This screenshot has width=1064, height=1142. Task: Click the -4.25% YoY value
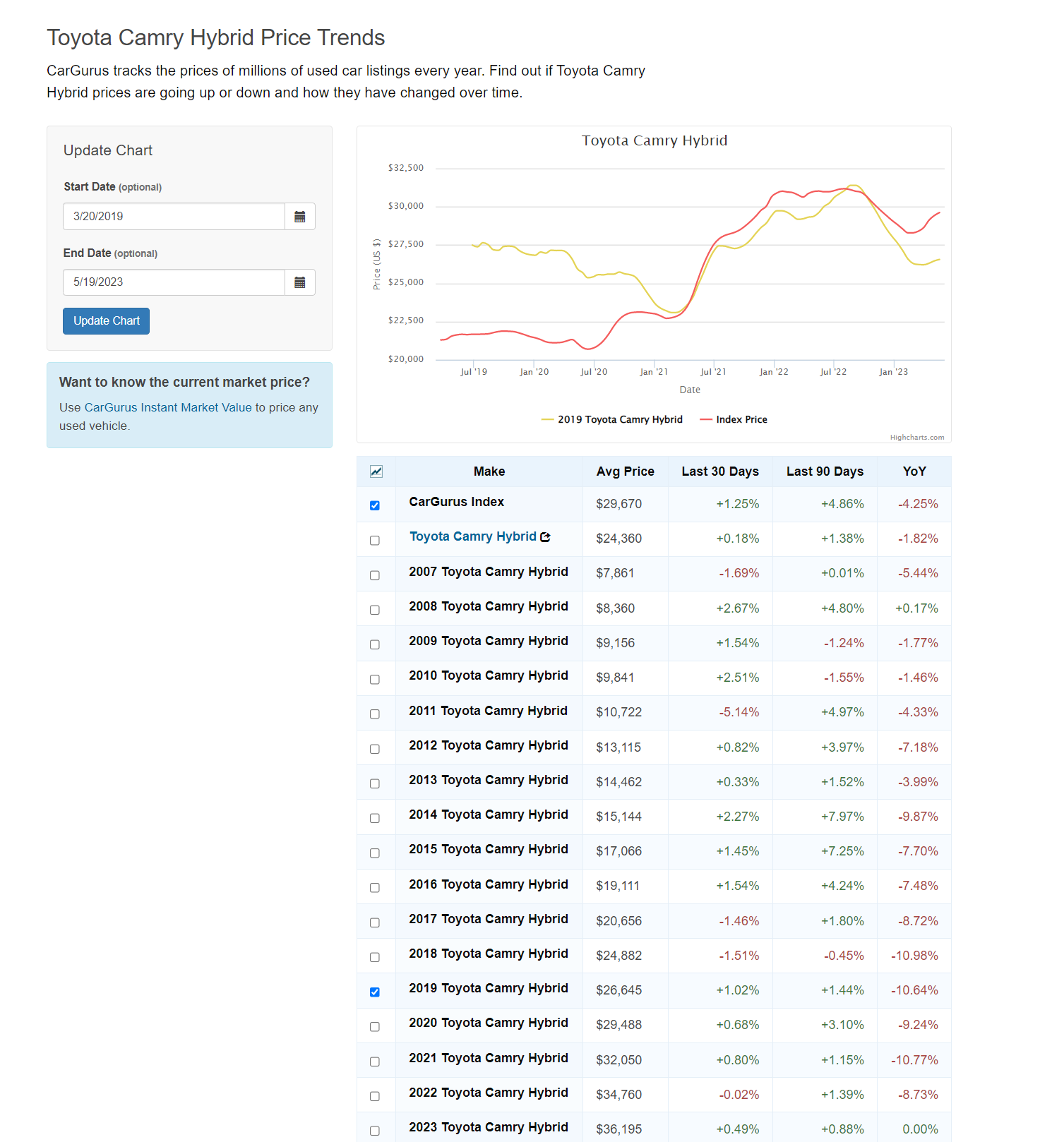pos(918,504)
